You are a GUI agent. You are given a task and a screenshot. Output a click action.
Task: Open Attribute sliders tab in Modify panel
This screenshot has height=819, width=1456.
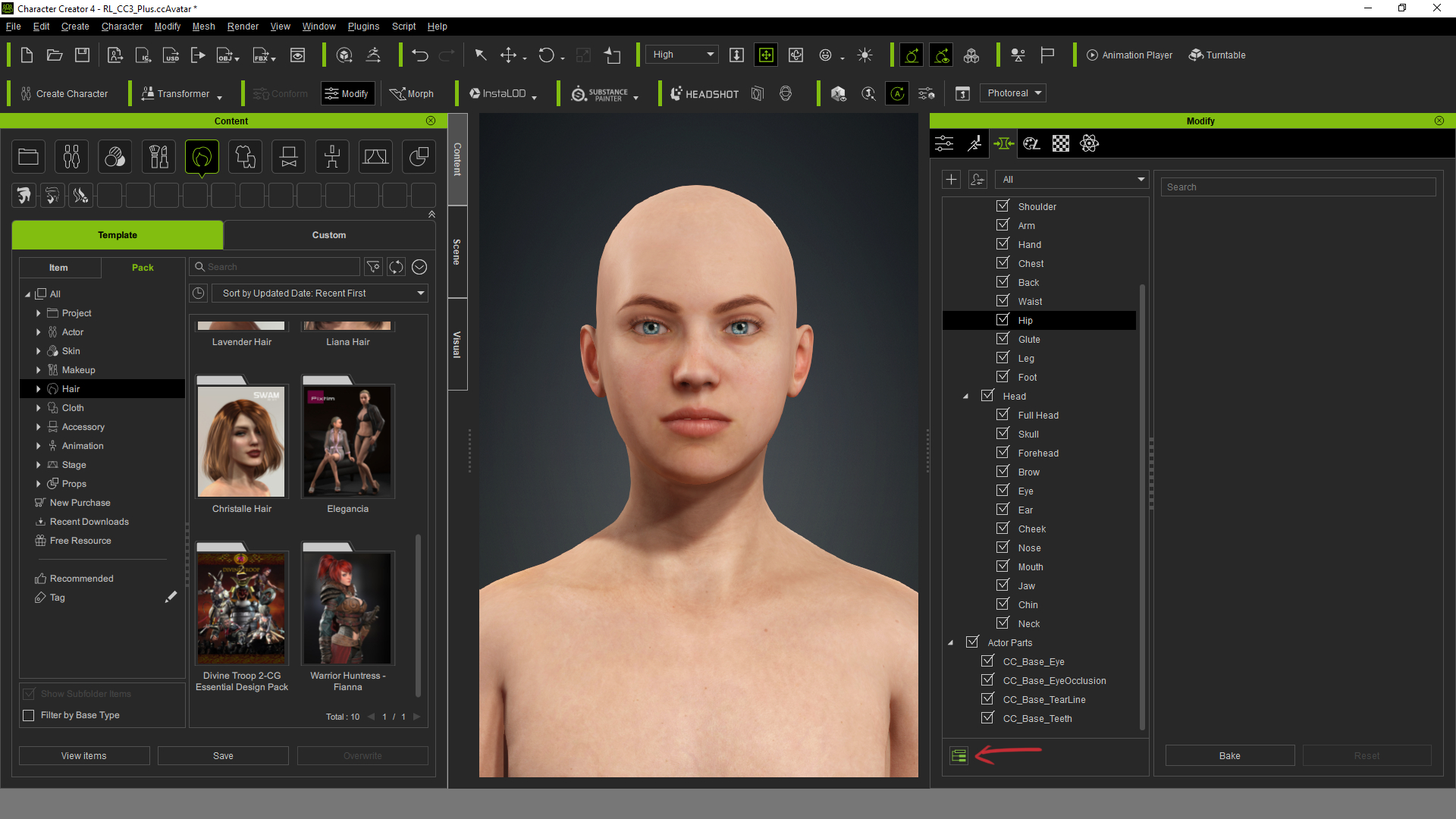(x=944, y=143)
